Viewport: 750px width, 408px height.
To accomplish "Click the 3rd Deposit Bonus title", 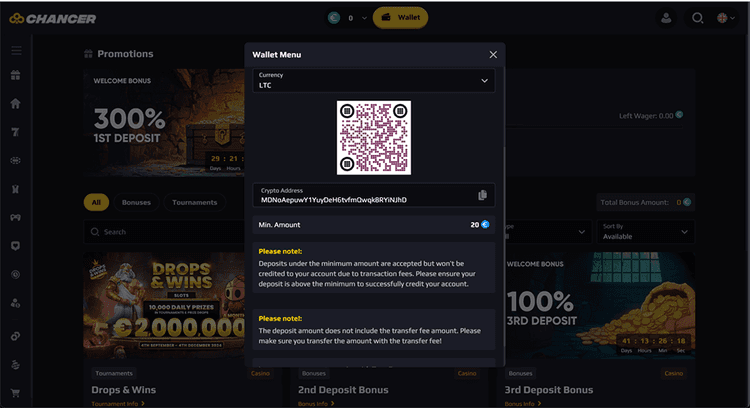I will 549,390.
